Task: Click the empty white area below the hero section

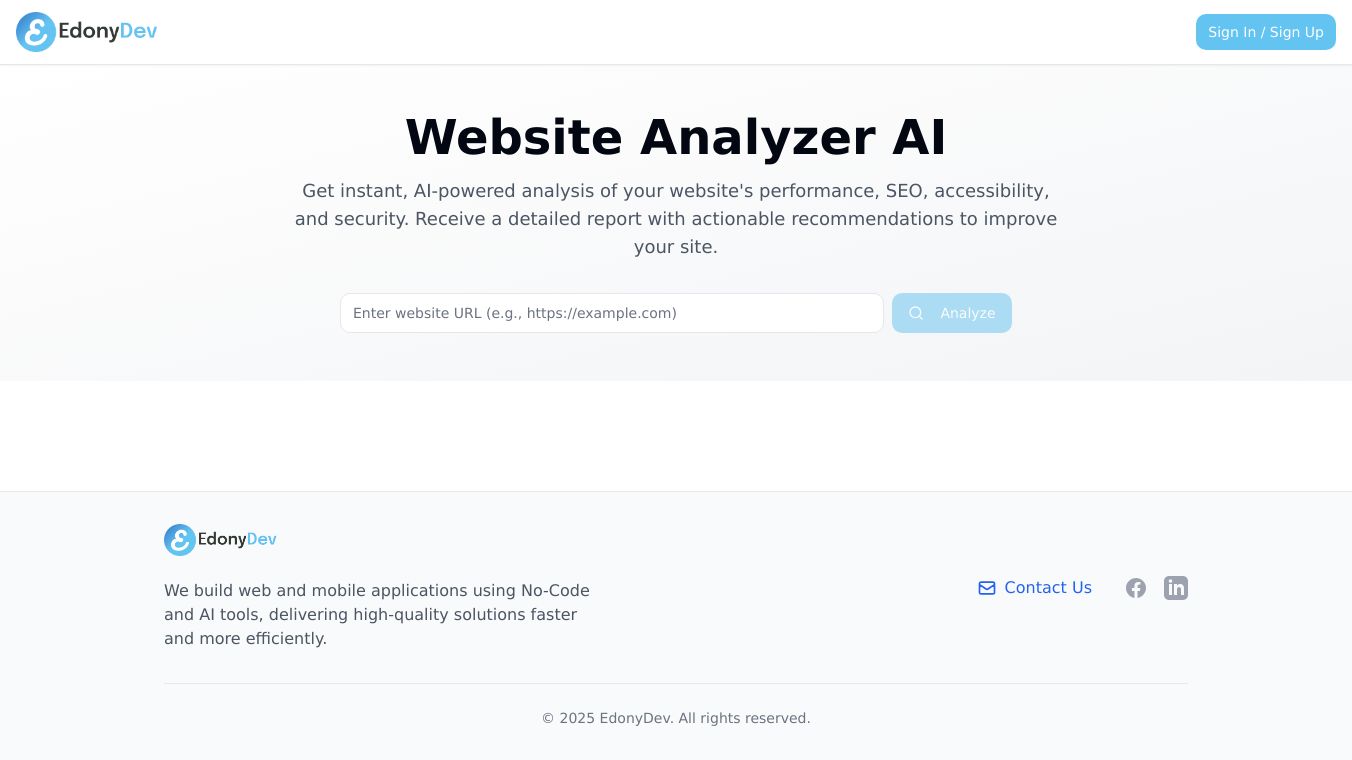Action: [x=675, y=436]
